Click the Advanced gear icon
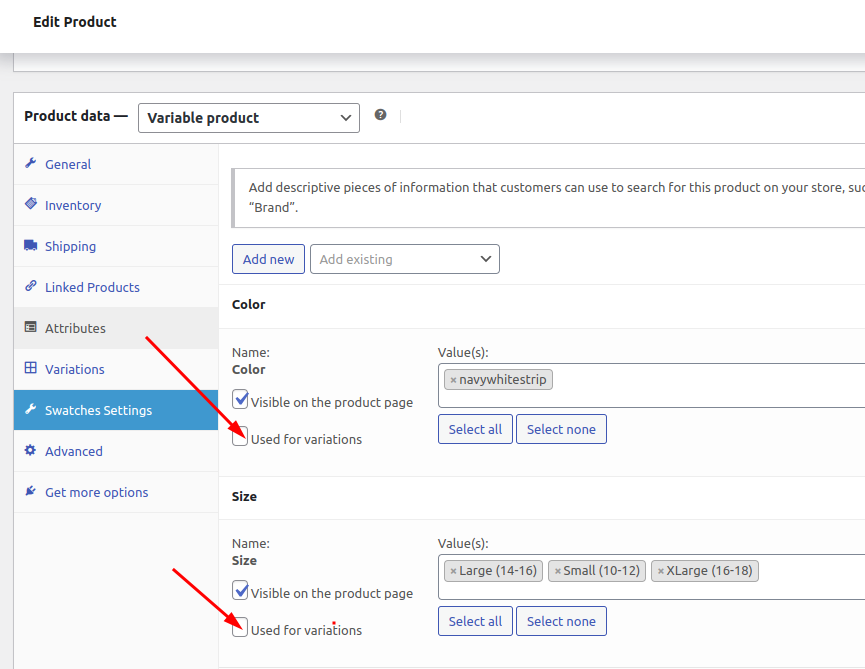This screenshot has width=865, height=669. pyautogui.click(x=31, y=450)
